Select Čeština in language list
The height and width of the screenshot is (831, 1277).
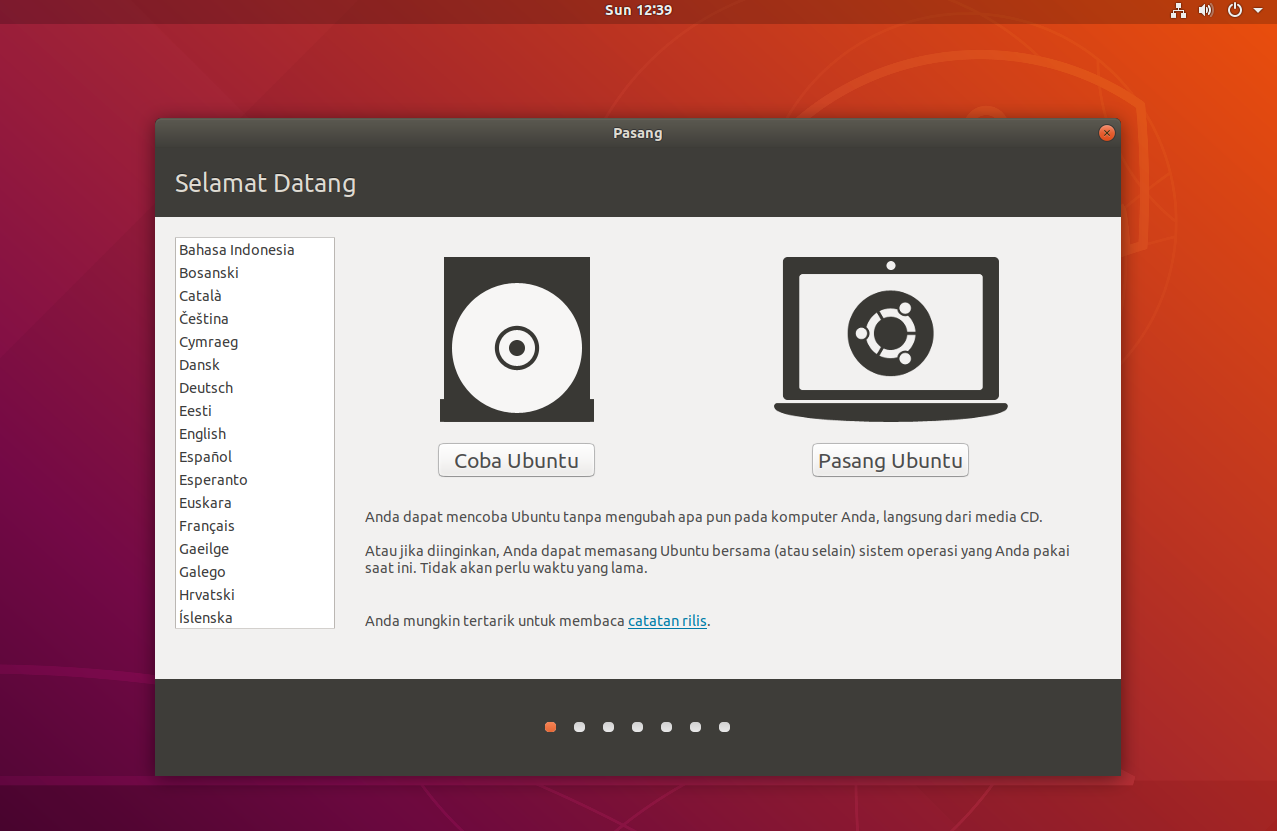pos(255,319)
